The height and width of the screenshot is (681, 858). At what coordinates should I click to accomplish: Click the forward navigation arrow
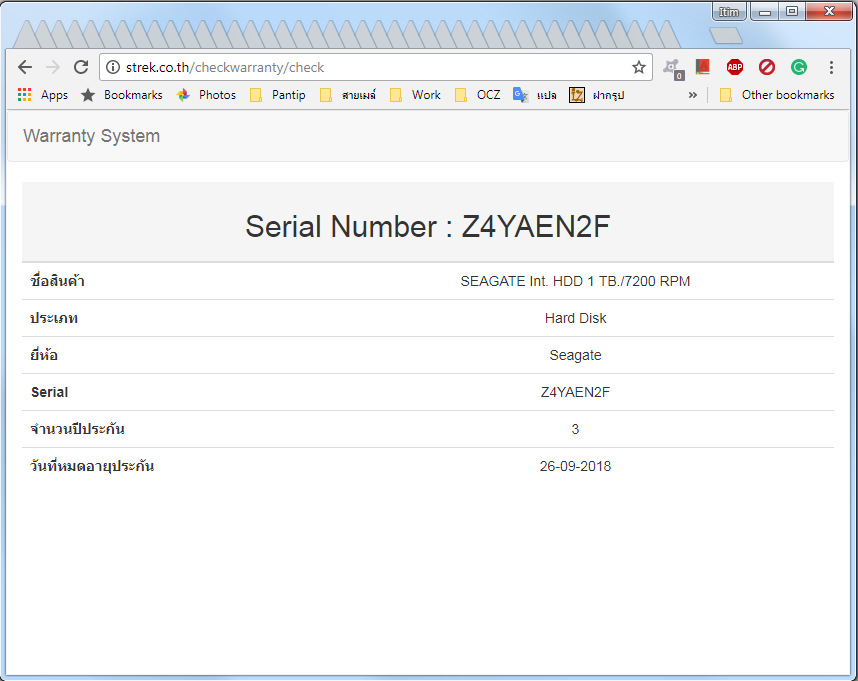53,67
